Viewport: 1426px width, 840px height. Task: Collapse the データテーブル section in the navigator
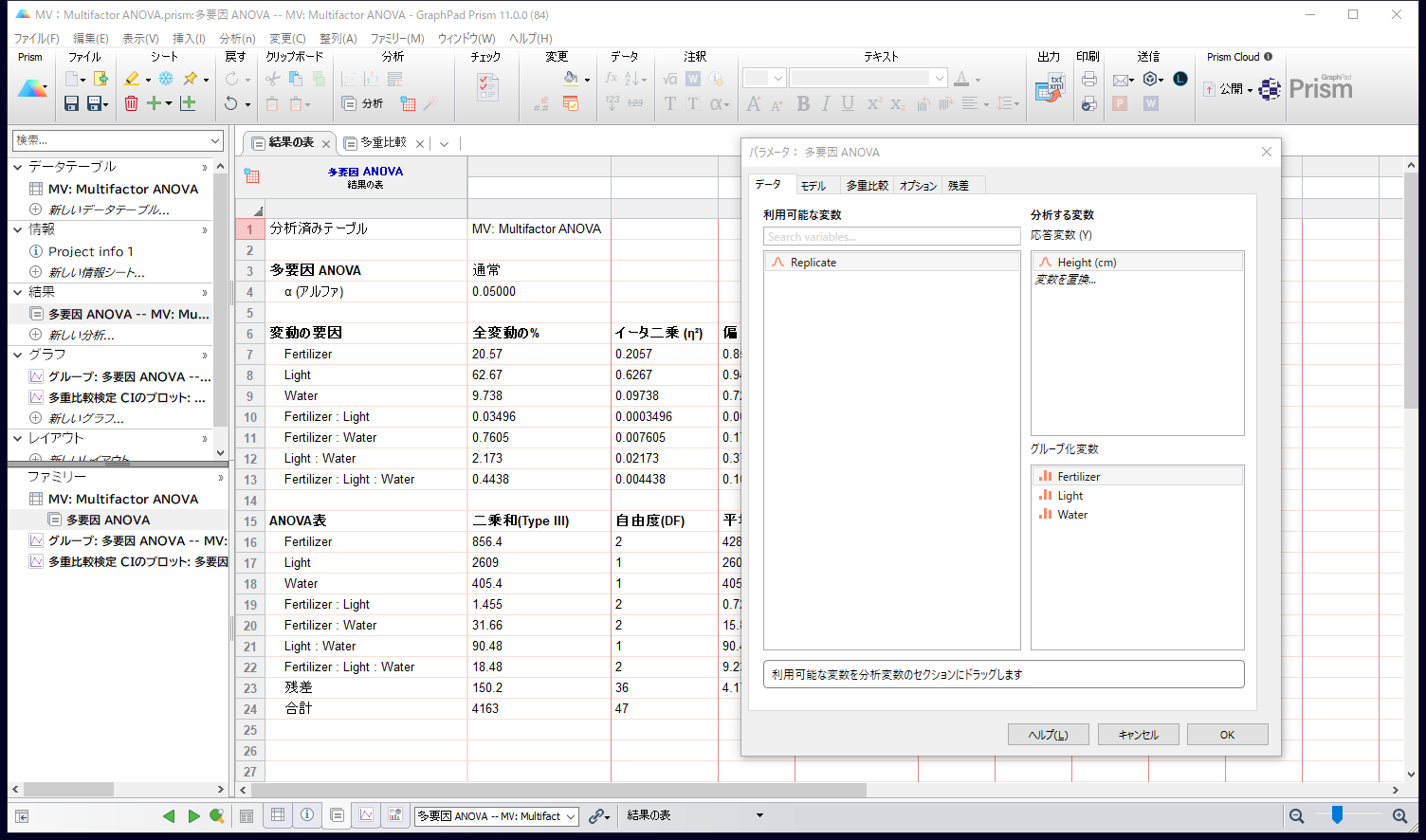pos(17,167)
